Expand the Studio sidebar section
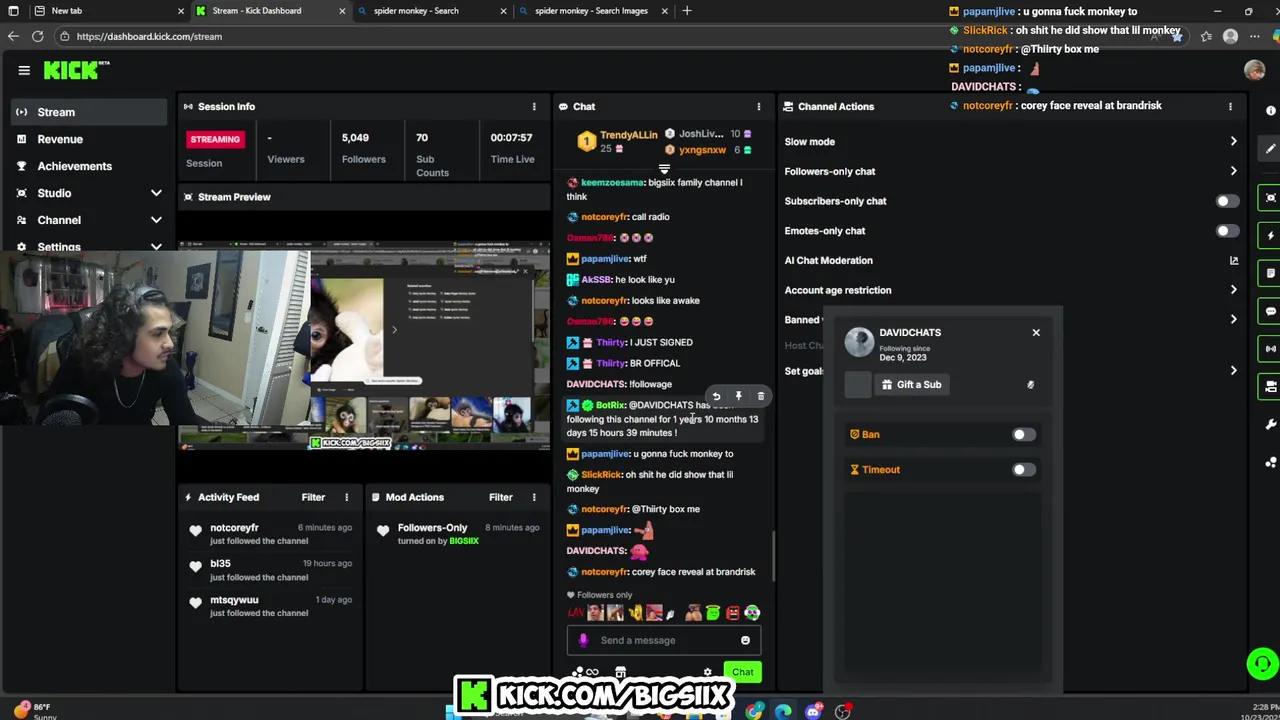 156,193
